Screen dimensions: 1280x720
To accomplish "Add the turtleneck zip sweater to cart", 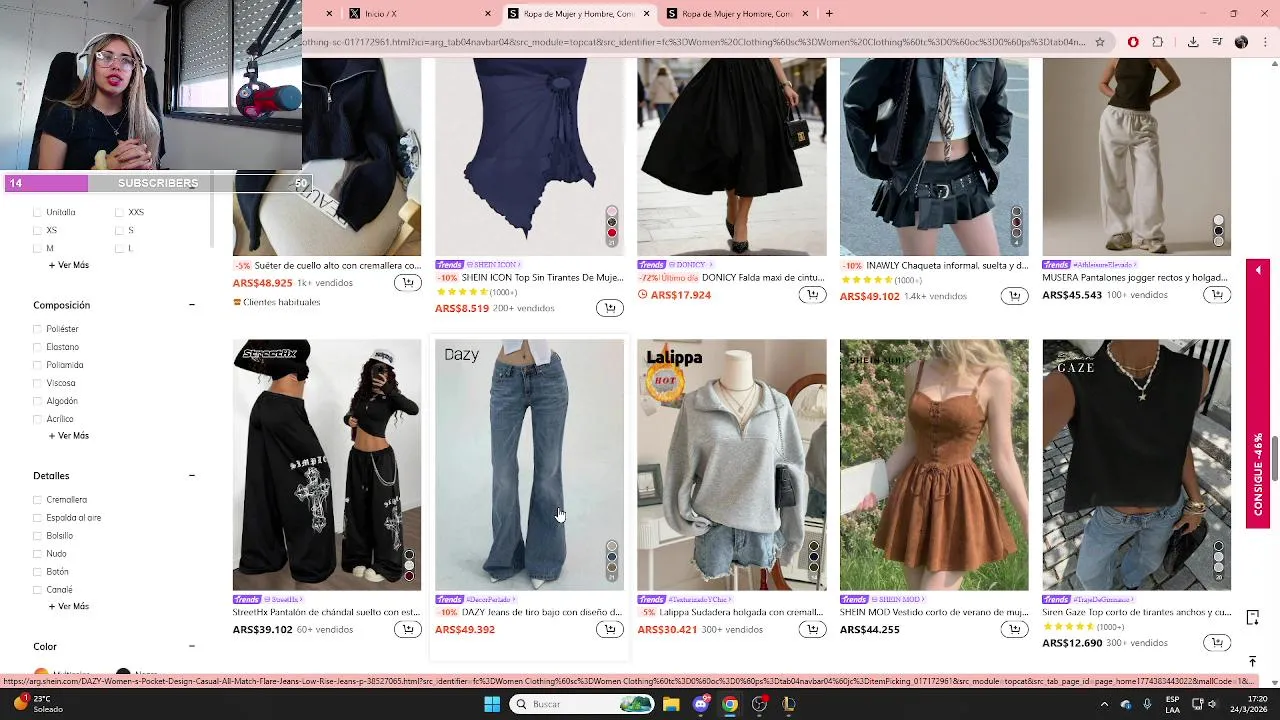I will click(x=407, y=283).
